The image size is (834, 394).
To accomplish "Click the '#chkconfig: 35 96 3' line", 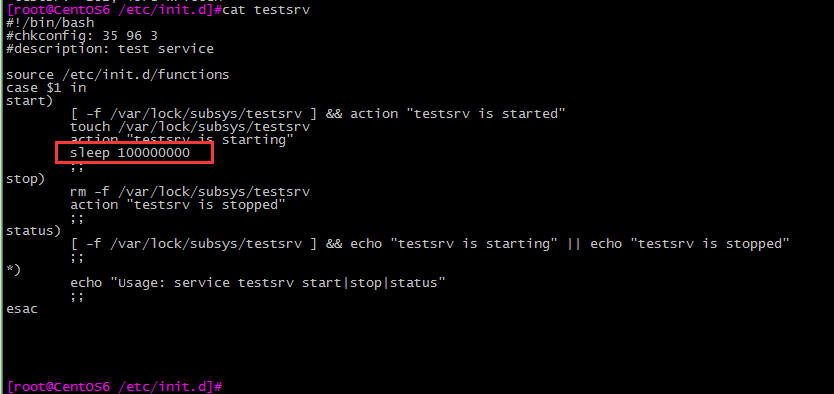I will (x=82, y=36).
